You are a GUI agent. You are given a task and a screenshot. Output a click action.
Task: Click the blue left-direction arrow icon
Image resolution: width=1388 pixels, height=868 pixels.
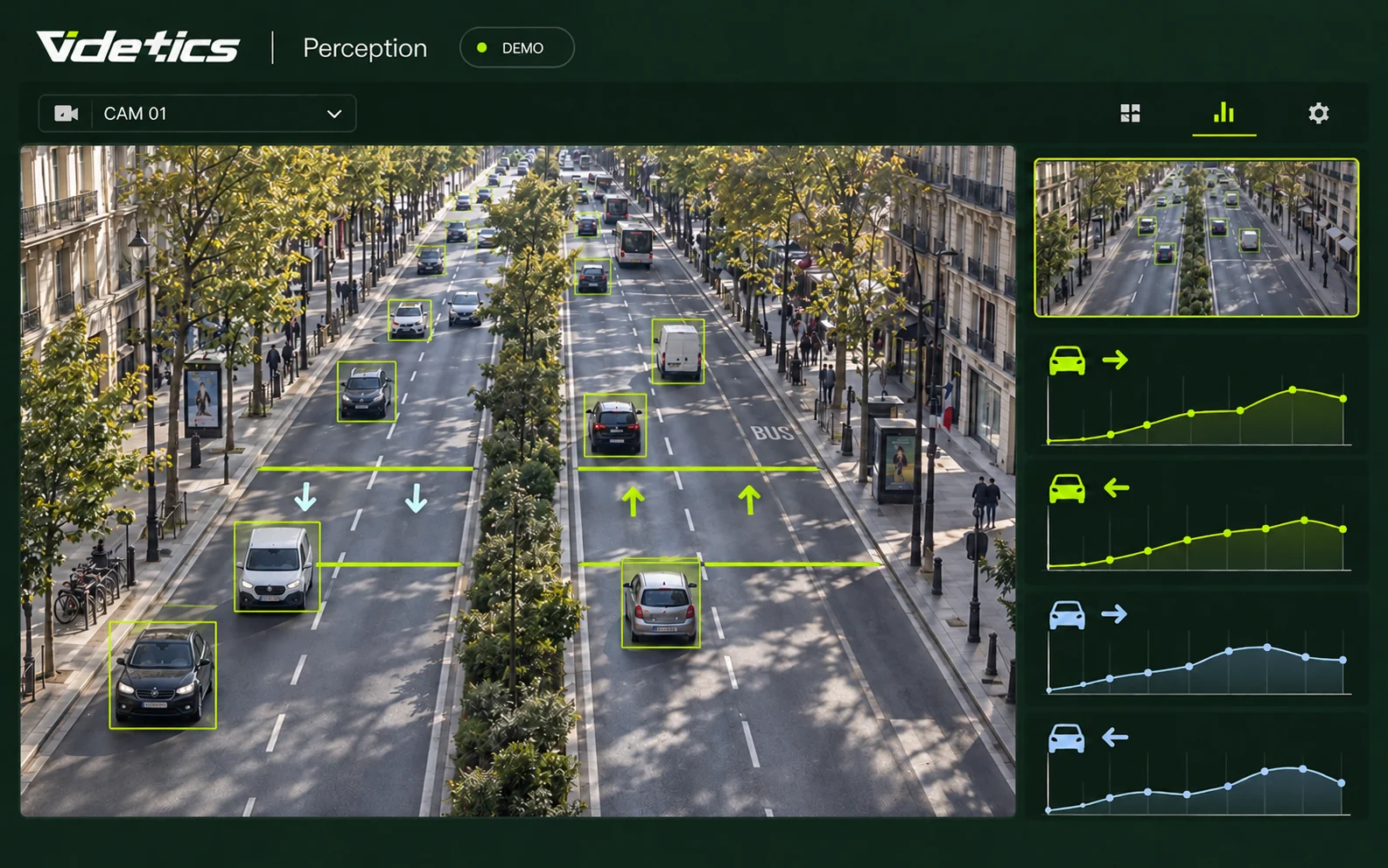pyautogui.click(x=1114, y=738)
